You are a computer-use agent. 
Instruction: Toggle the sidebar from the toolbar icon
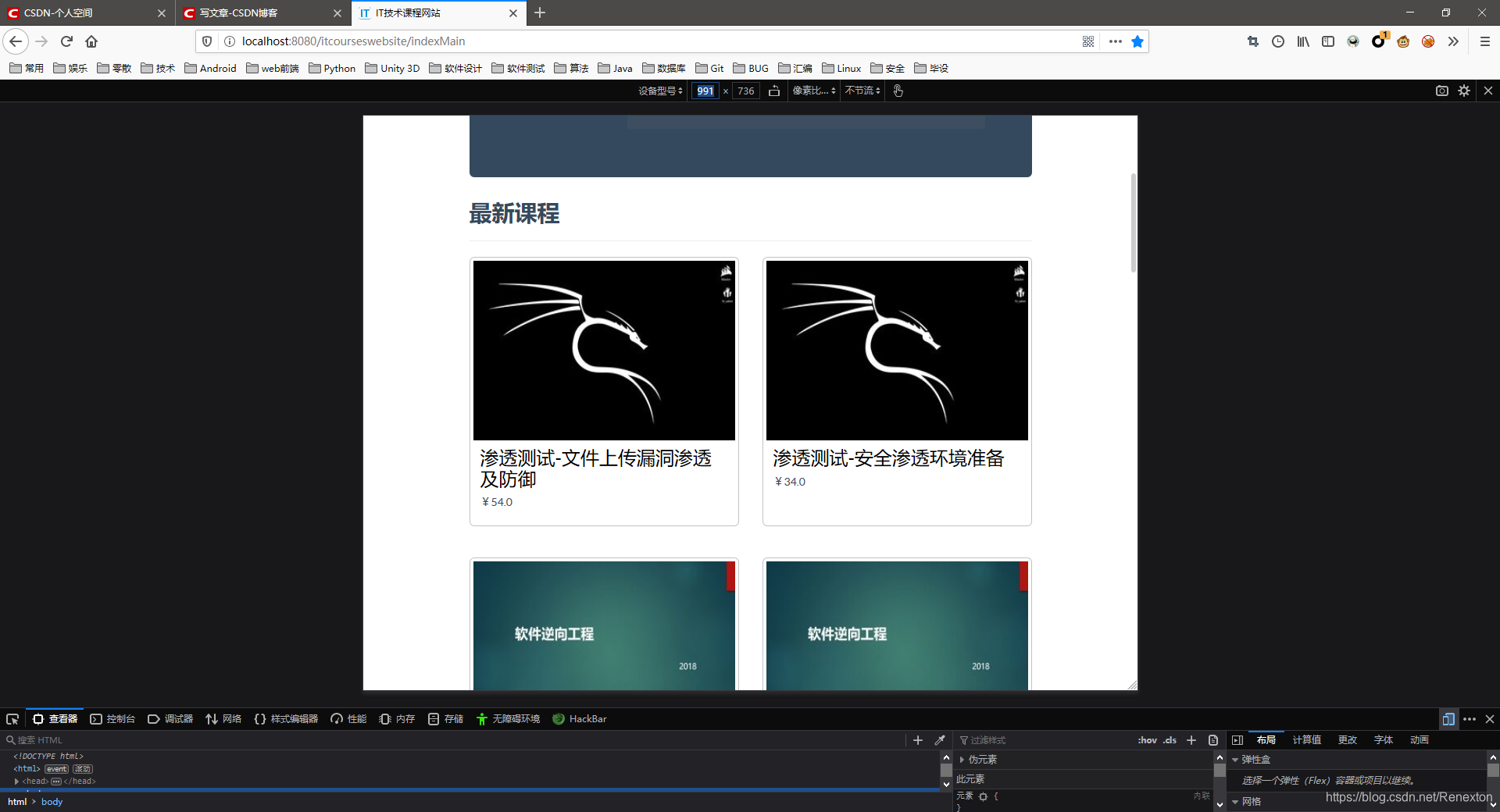(1328, 41)
